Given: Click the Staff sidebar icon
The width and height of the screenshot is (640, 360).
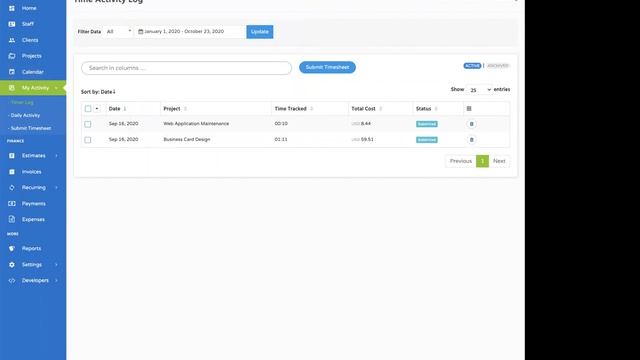Looking at the screenshot, I should (12, 24).
